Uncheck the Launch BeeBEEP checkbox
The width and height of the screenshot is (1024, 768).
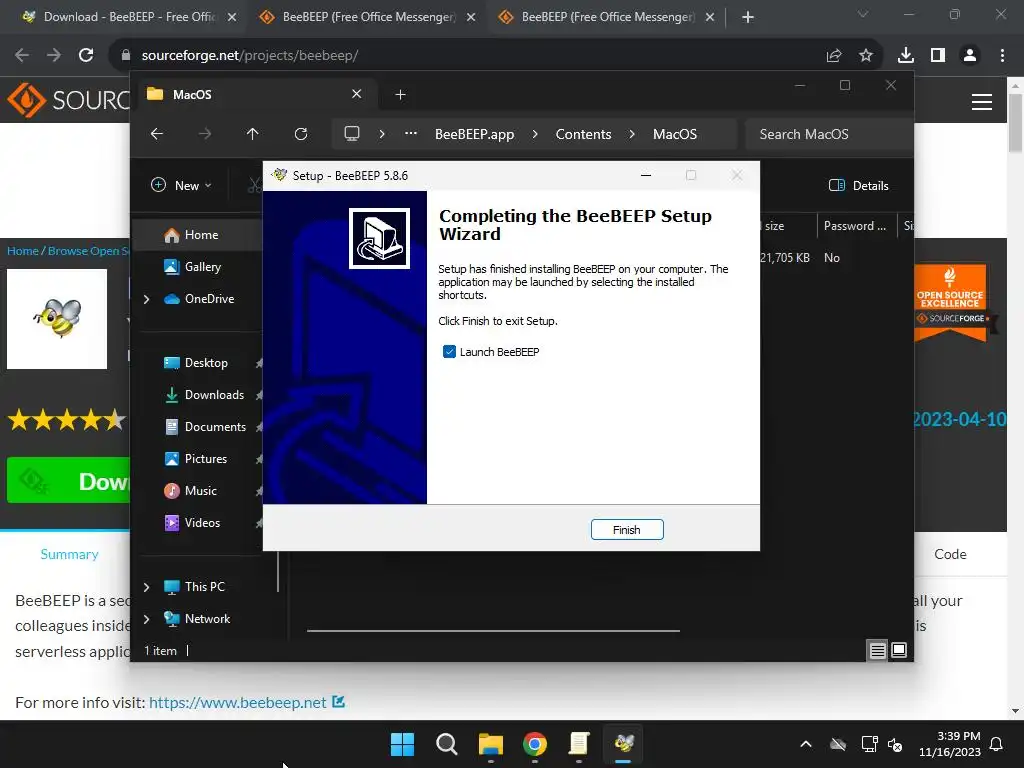pos(449,352)
